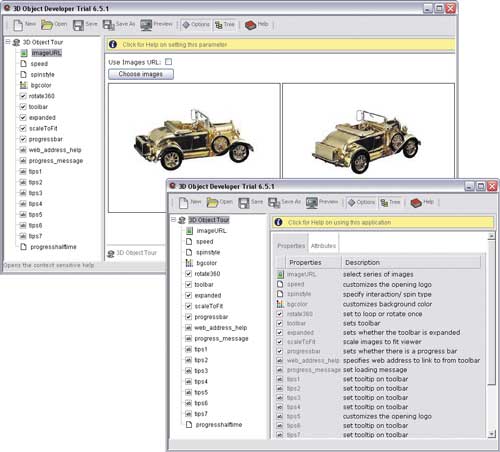The height and width of the screenshot is (452, 500).
Task: Click the Save As icon in the back window
Action: click(109, 25)
